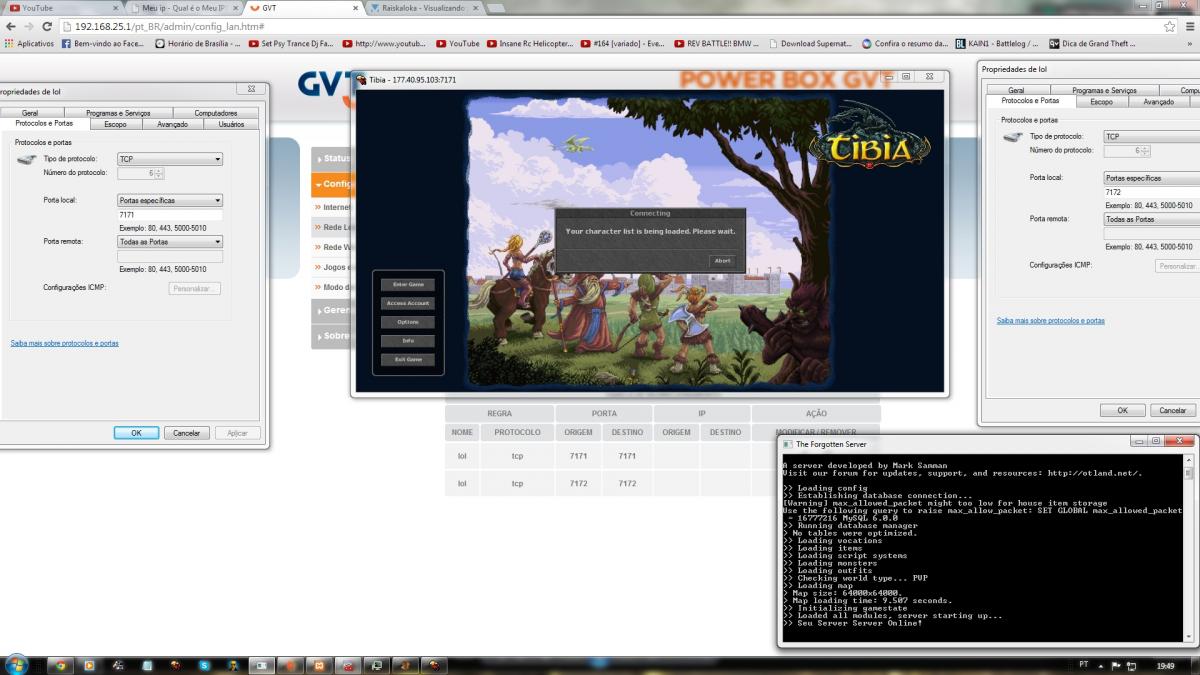This screenshot has height=675, width=1200.
Task: Open Porta local dropdown in right dialog
Action: pyautogui.click(x=1151, y=178)
